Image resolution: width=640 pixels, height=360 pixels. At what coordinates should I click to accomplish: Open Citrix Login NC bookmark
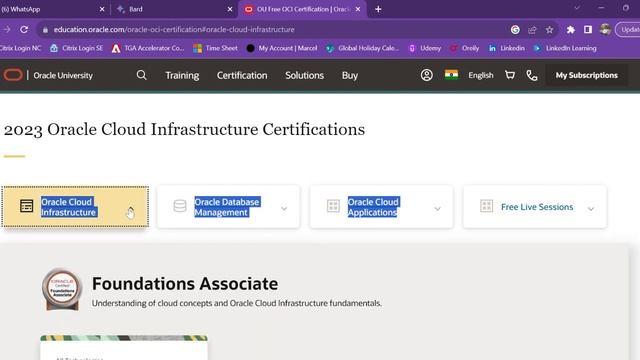pyautogui.click(x=20, y=48)
